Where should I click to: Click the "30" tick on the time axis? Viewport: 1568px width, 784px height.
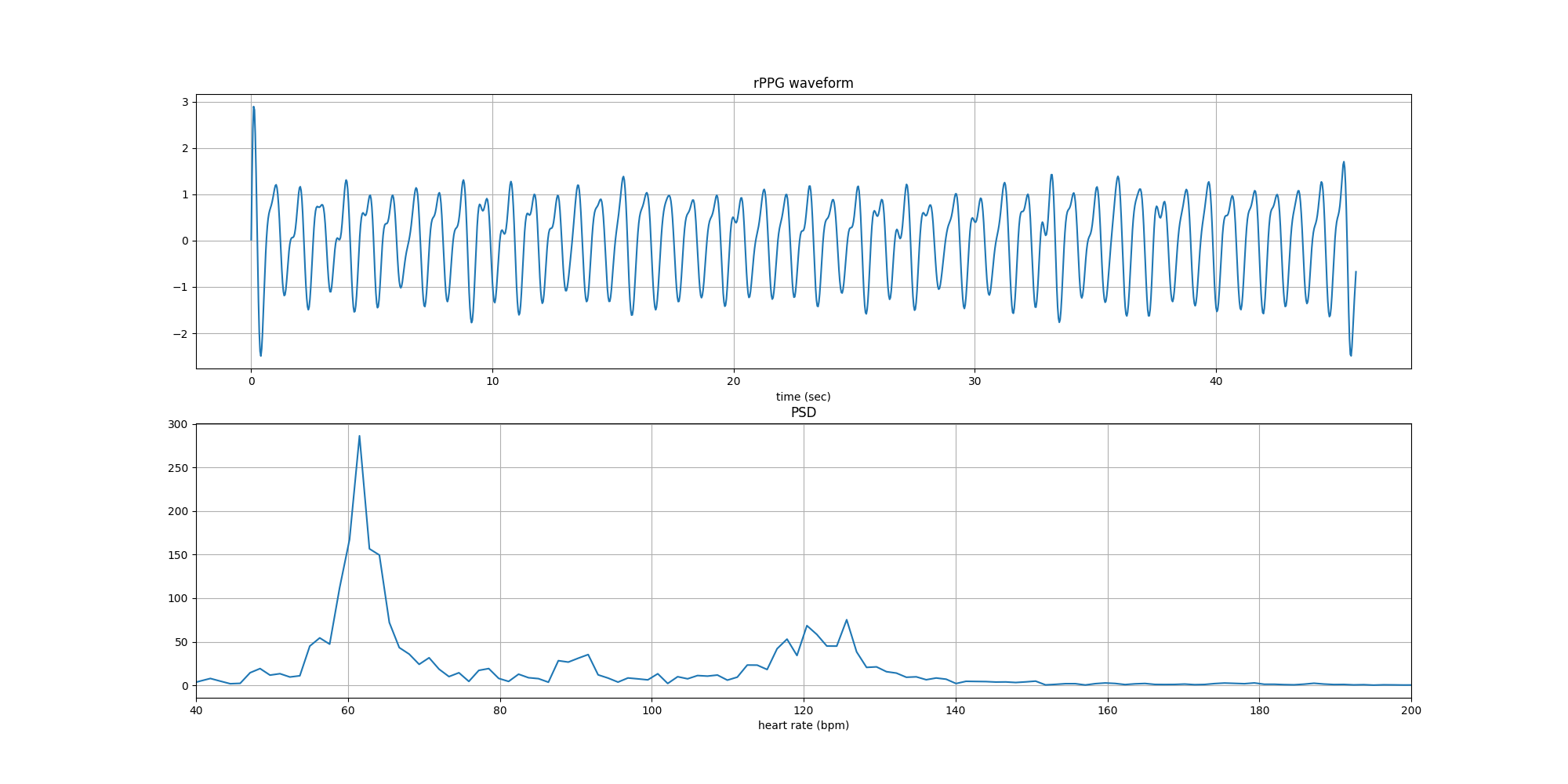(975, 381)
